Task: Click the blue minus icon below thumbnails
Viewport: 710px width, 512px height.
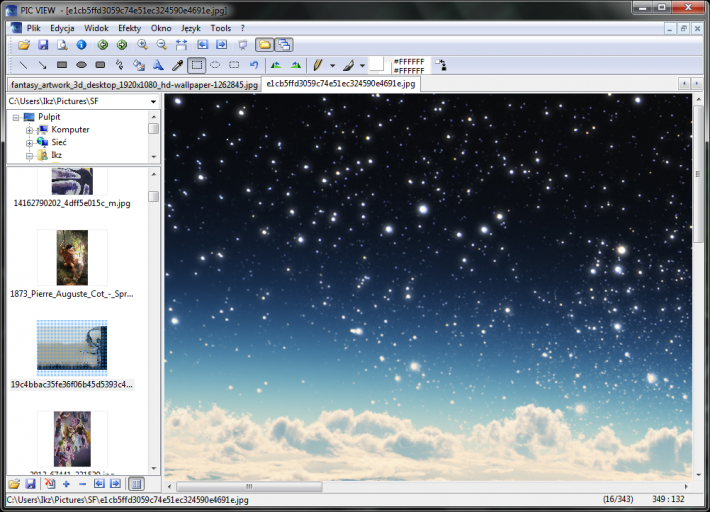Action: (x=82, y=484)
